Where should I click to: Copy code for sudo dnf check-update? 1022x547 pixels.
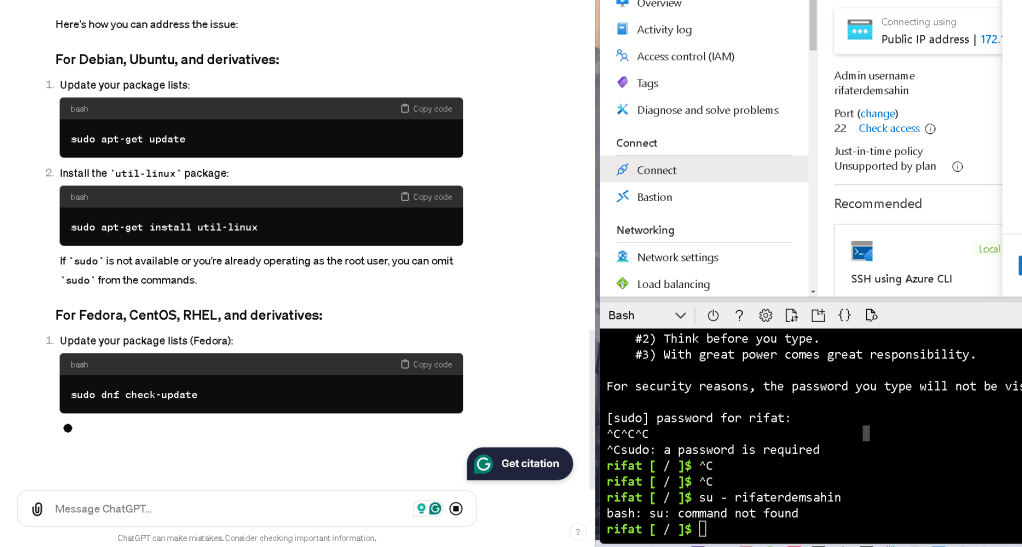point(426,364)
